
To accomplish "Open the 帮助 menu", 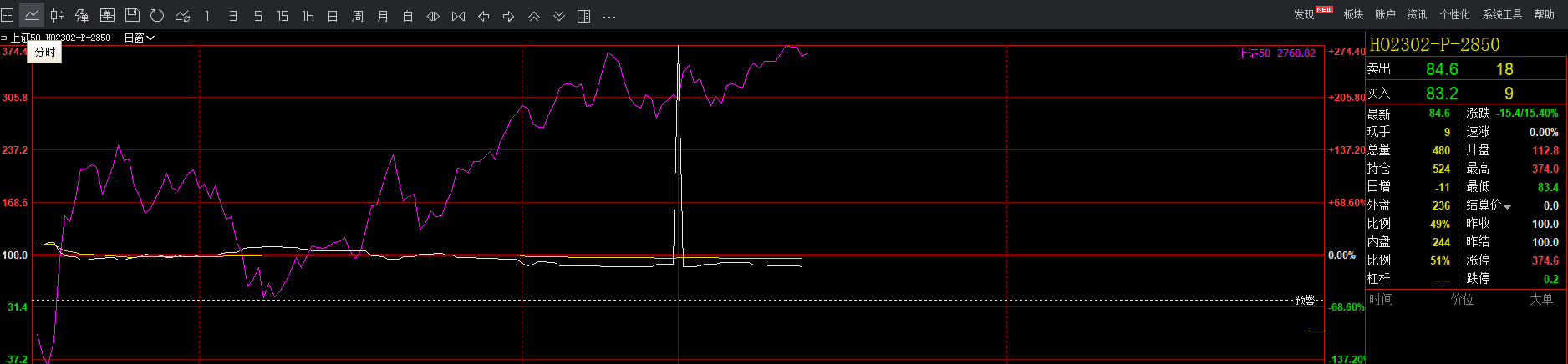I will point(1545,14).
